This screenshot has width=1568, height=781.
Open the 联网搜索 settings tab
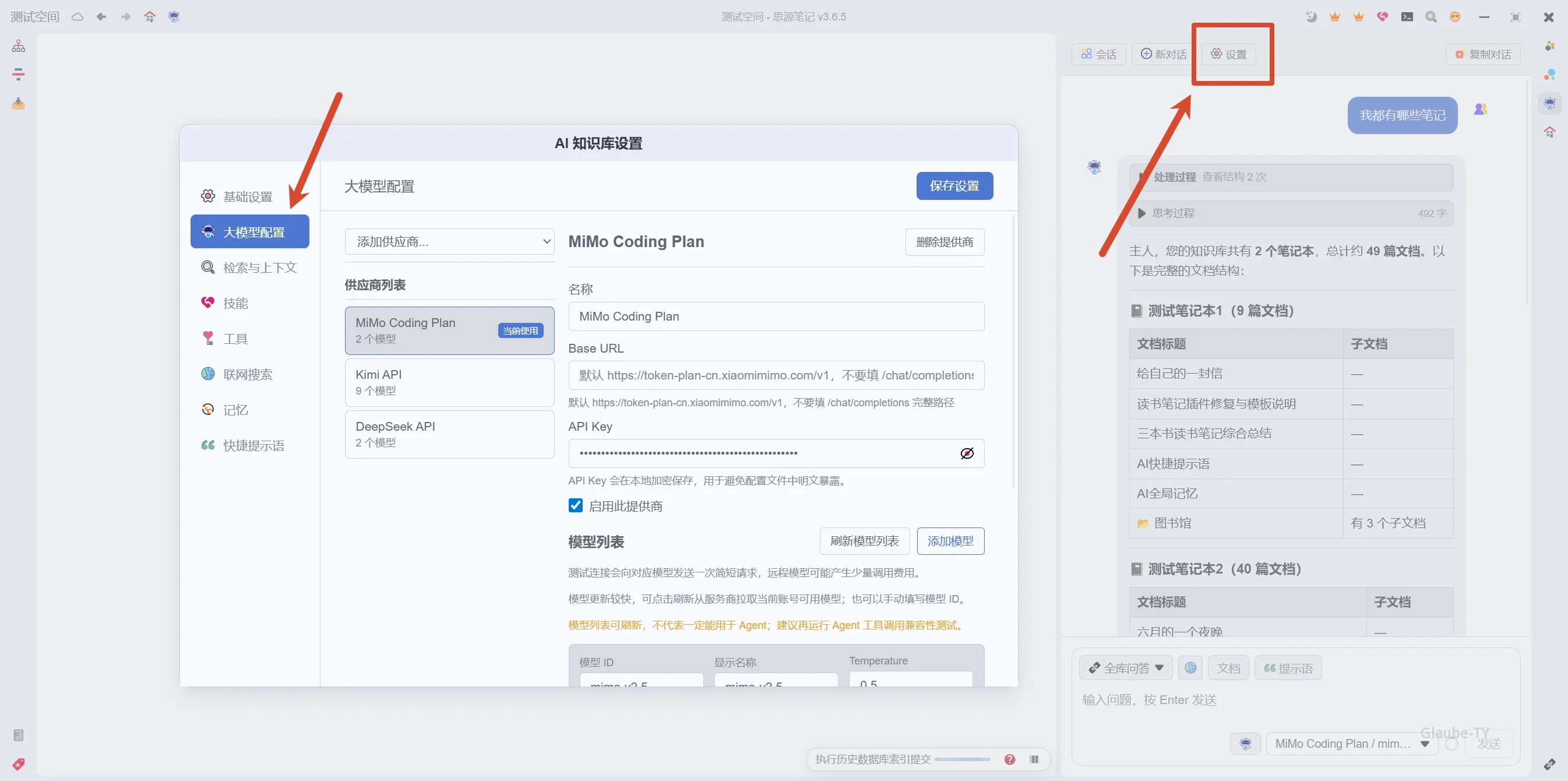click(x=249, y=374)
